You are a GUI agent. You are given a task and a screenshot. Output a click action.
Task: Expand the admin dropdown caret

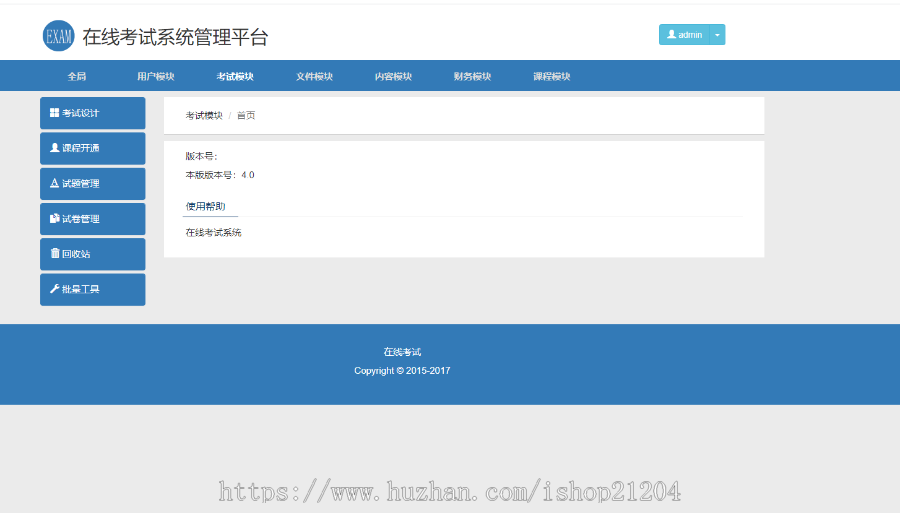[717, 34]
